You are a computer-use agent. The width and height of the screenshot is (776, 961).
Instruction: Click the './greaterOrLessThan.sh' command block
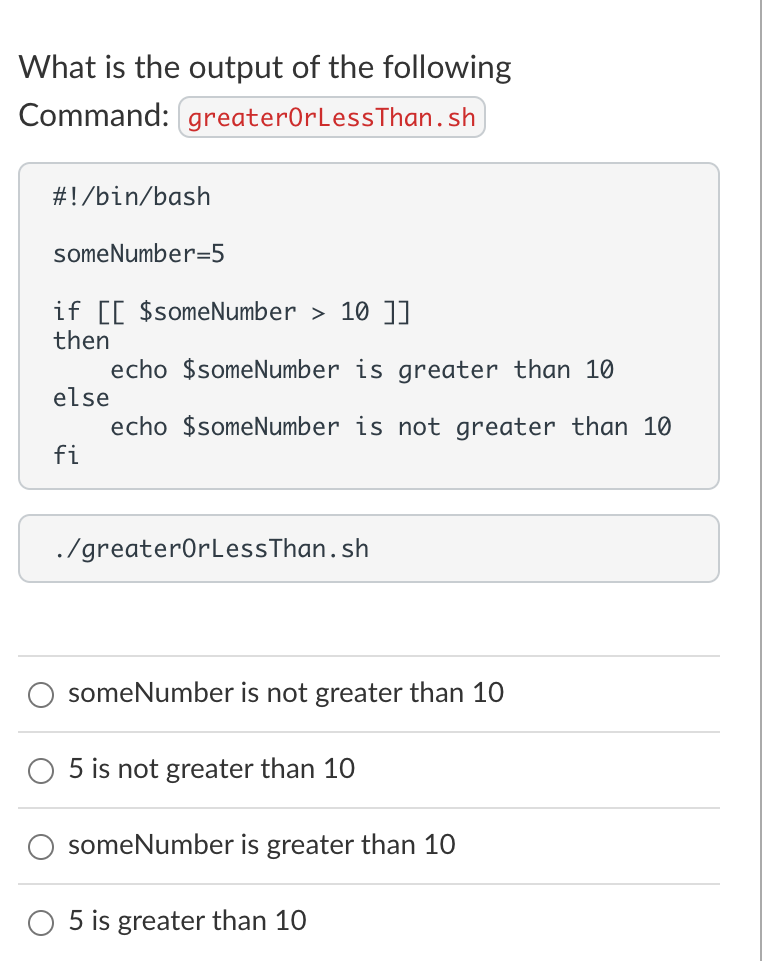(x=368, y=548)
